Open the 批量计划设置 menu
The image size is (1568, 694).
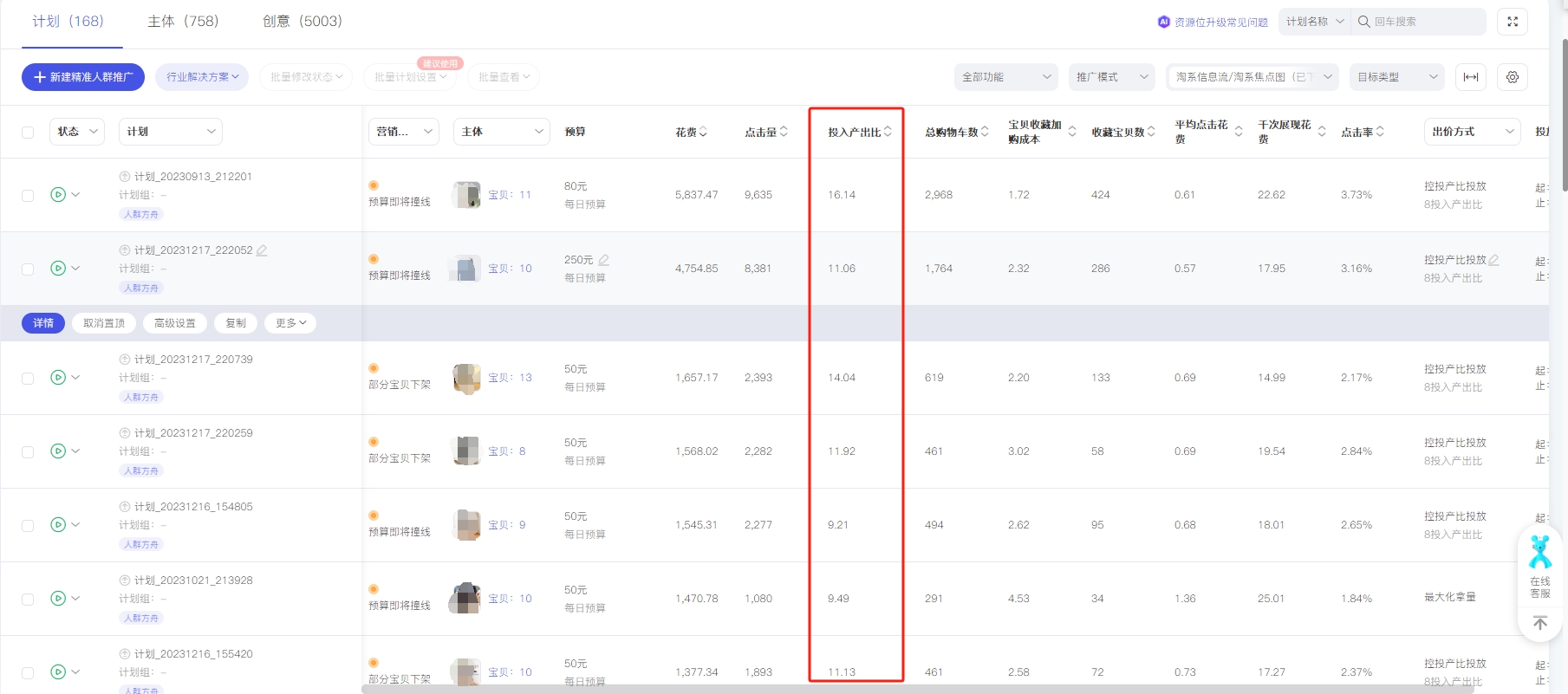tap(410, 77)
